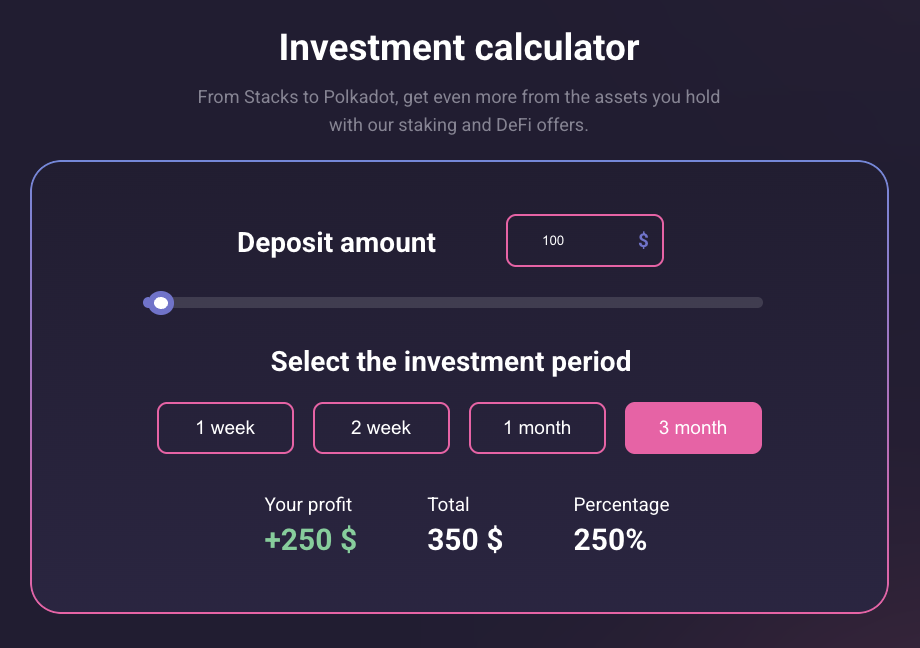920x648 pixels.
Task: Click the middle of the deposit slider track
Action: coord(455,303)
